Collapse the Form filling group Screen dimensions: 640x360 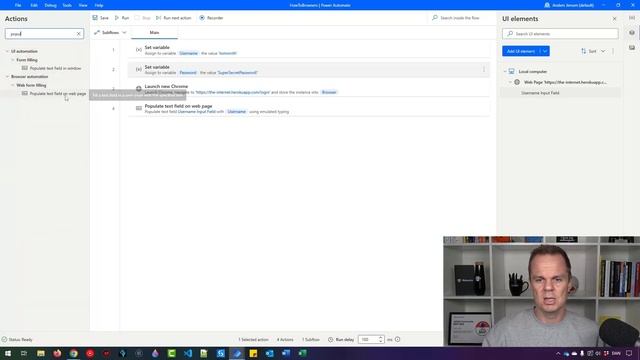tap(13, 60)
